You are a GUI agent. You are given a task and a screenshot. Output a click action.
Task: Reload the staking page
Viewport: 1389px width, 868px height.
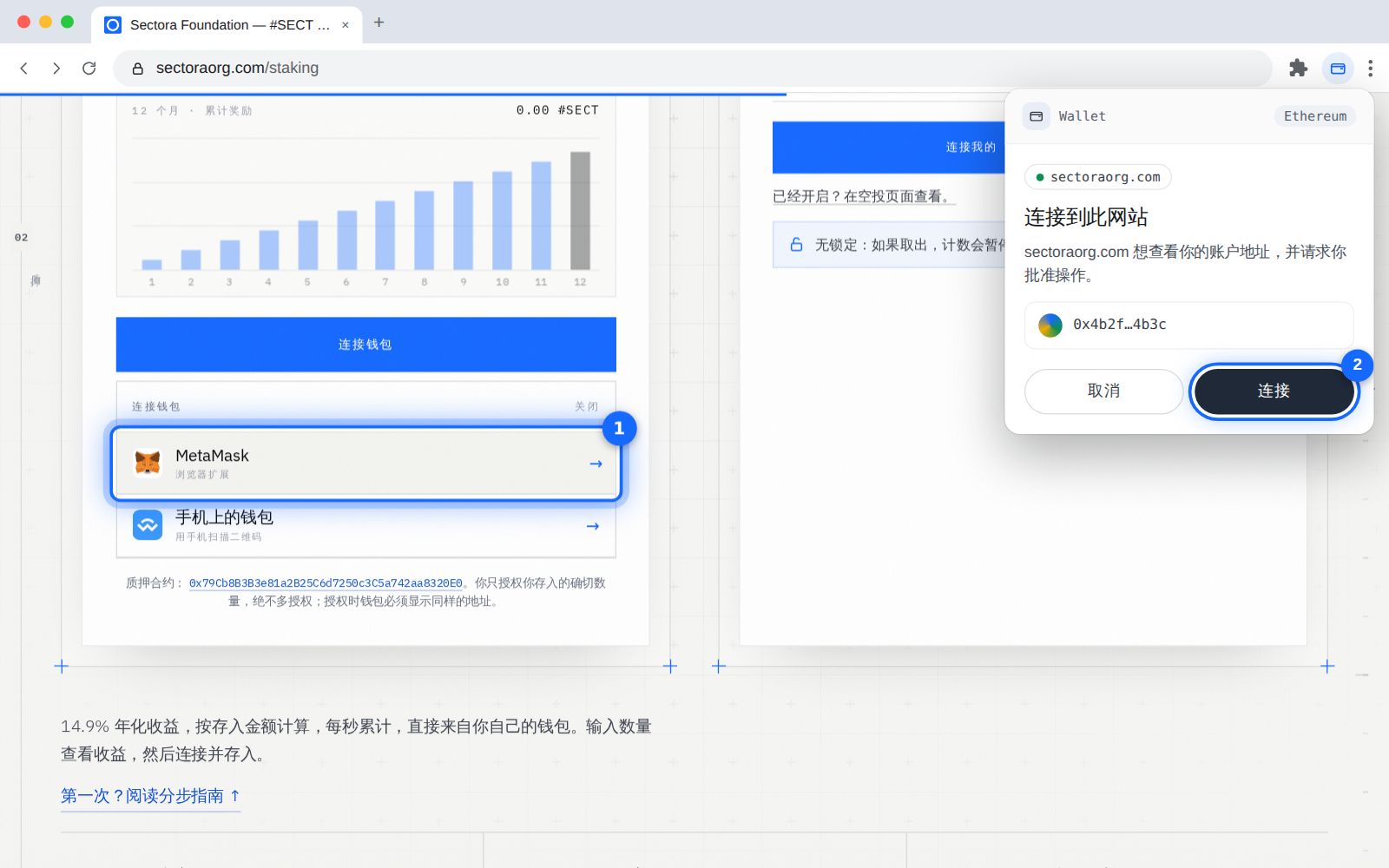click(89, 68)
